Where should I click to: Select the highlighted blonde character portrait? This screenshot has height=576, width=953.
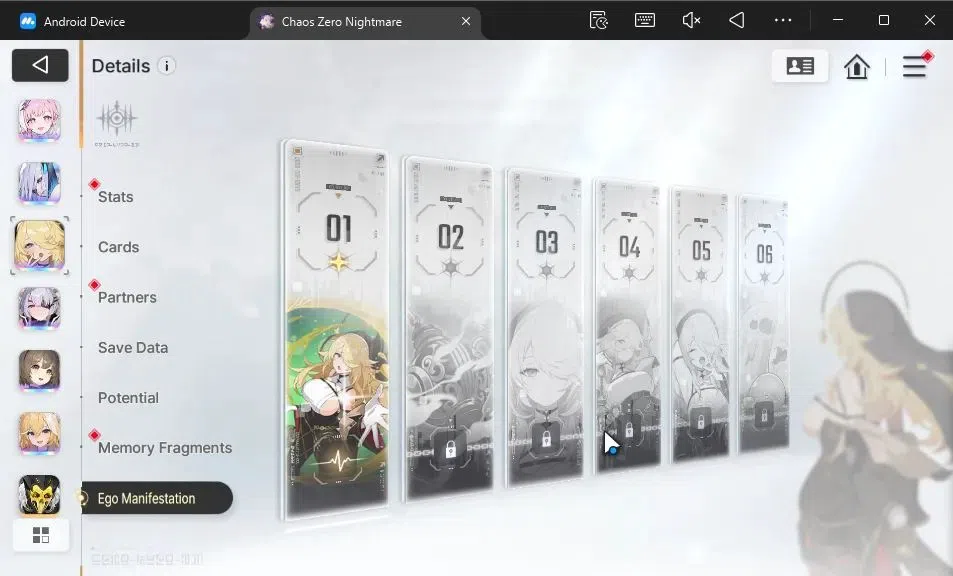click(x=40, y=245)
